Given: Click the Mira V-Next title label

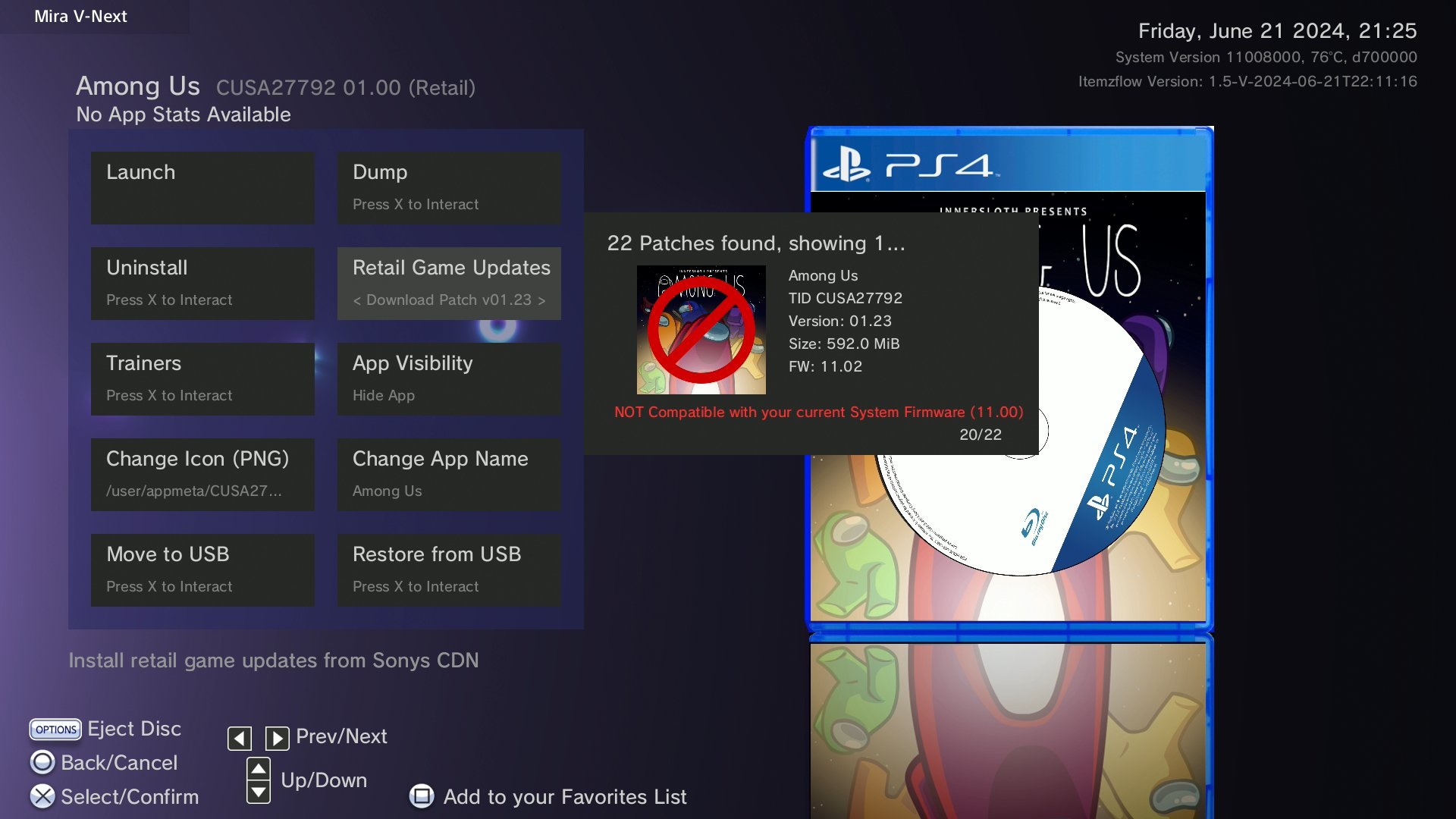Looking at the screenshot, I should pyautogui.click(x=80, y=17).
